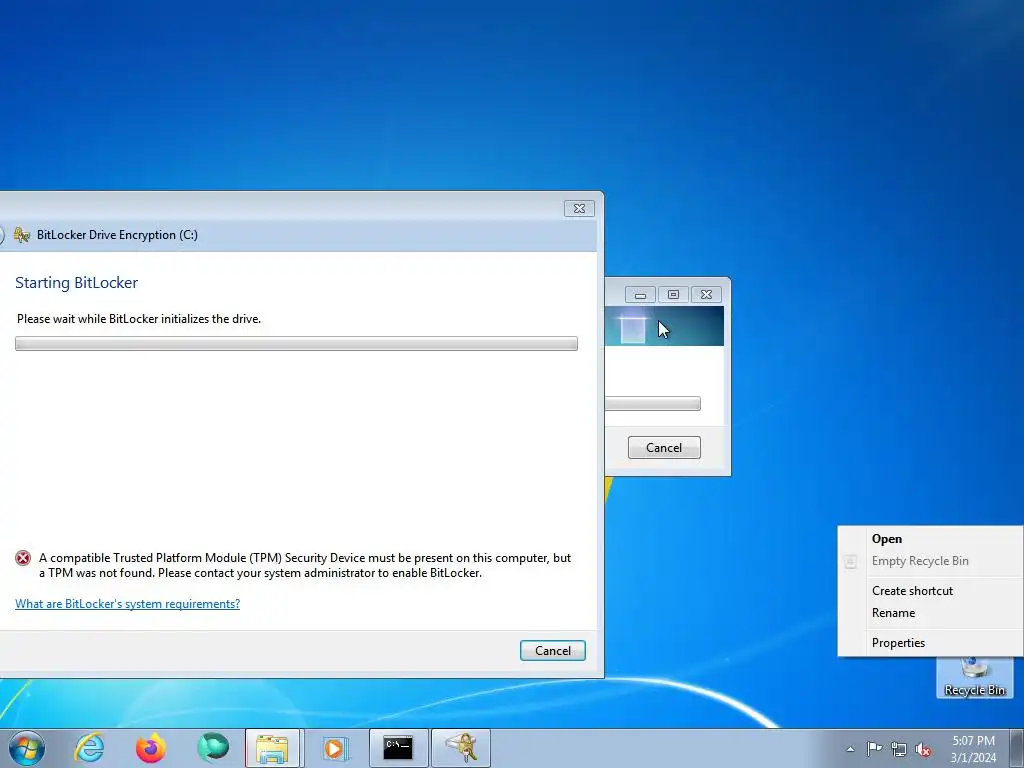Open the clock showing 5:07 PM
1024x768 pixels.
[x=973, y=741]
